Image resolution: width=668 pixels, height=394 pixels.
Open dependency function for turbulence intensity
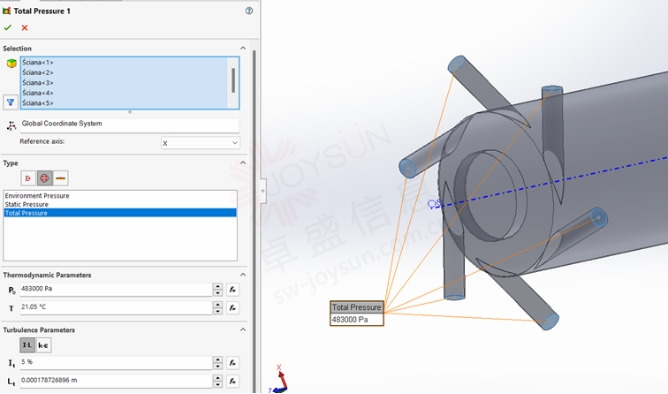[232, 362]
